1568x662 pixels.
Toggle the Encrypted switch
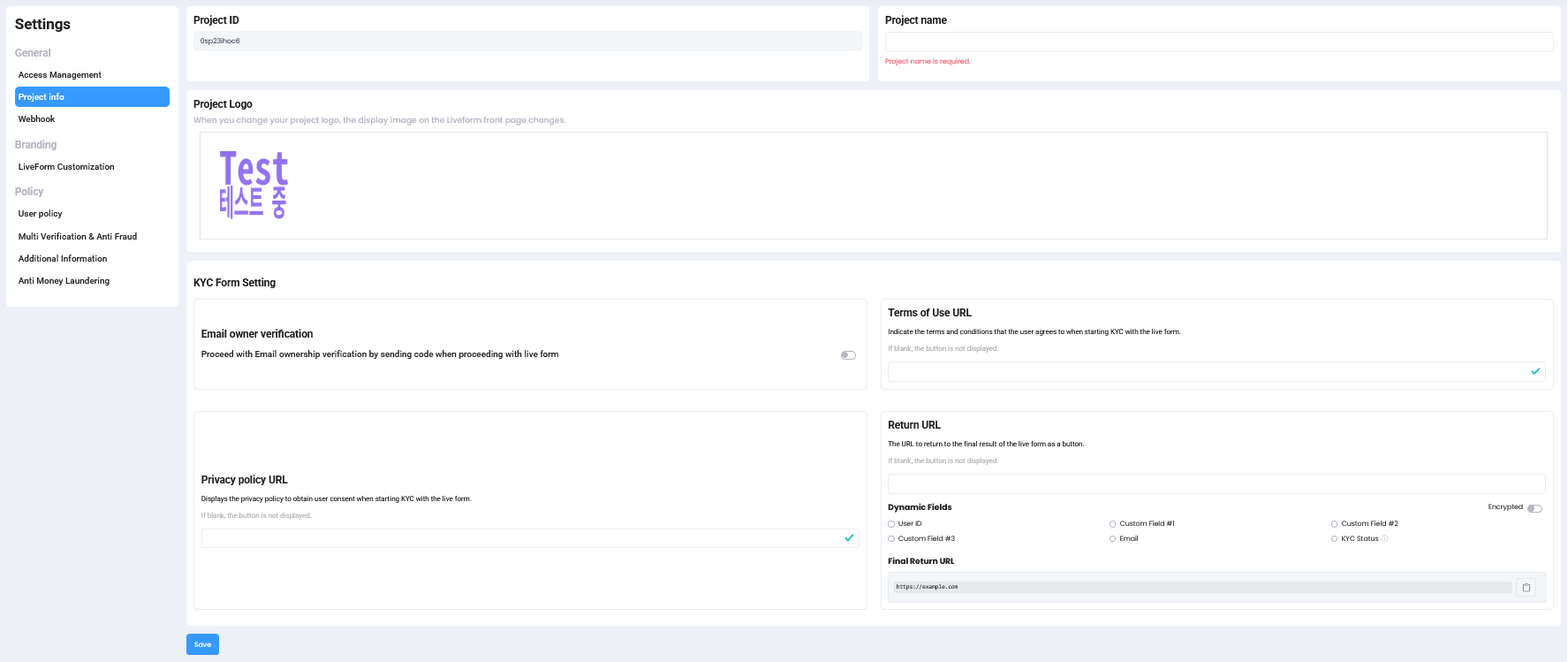pyautogui.click(x=1534, y=508)
